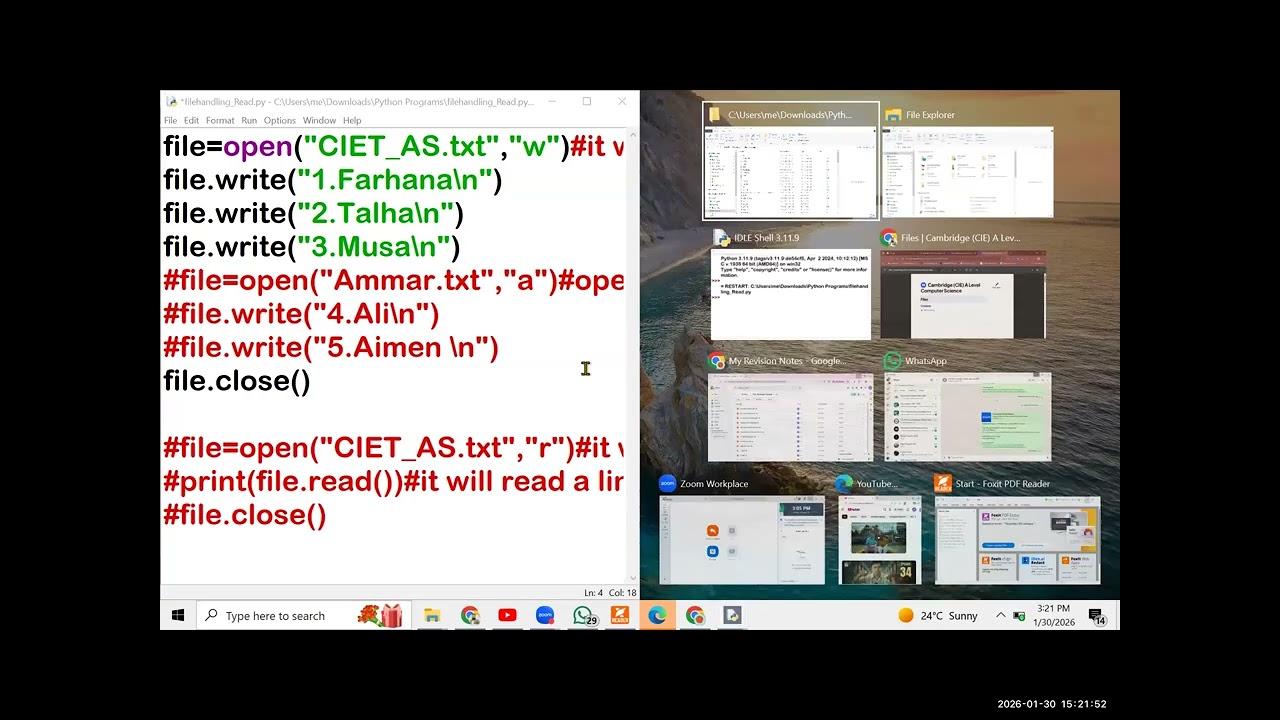The image size is (1280, 720).
Task: Click the commented line #file.write("5.Aimen \n")
Action: (331, 347)
